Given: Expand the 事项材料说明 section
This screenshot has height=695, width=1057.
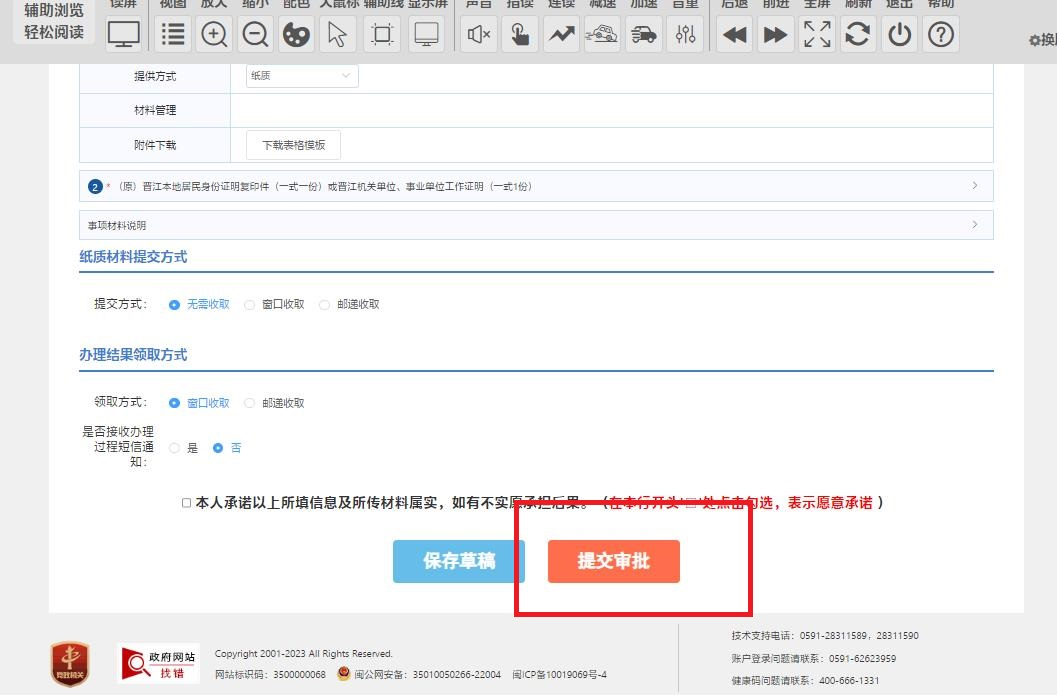Looking at the screenshot, I should point(536,225).
